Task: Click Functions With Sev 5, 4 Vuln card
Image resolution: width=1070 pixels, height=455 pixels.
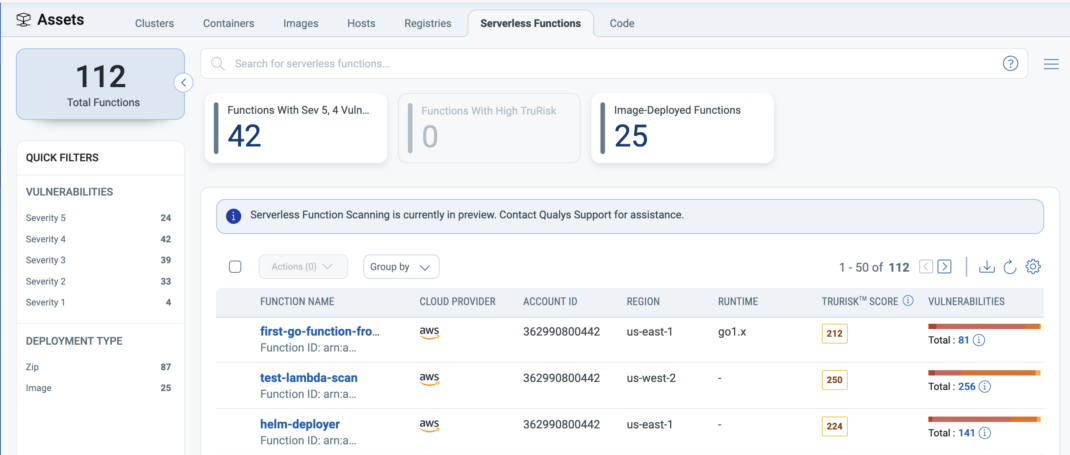Action: (295, 128)
